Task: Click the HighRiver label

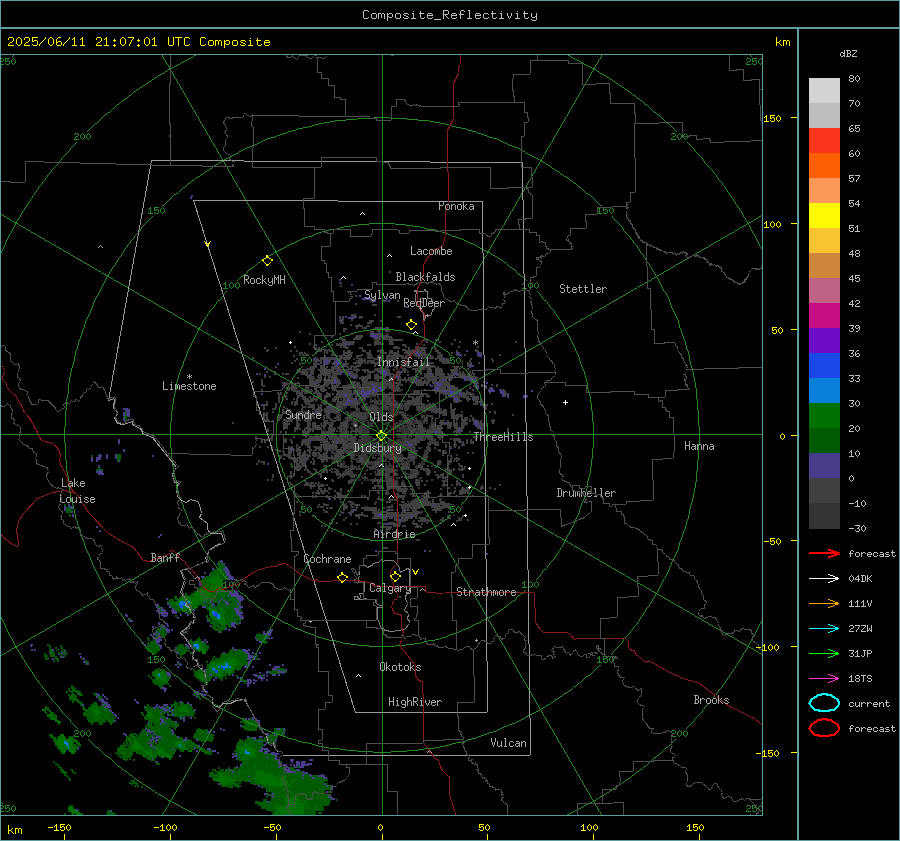Action: point(415,702)
